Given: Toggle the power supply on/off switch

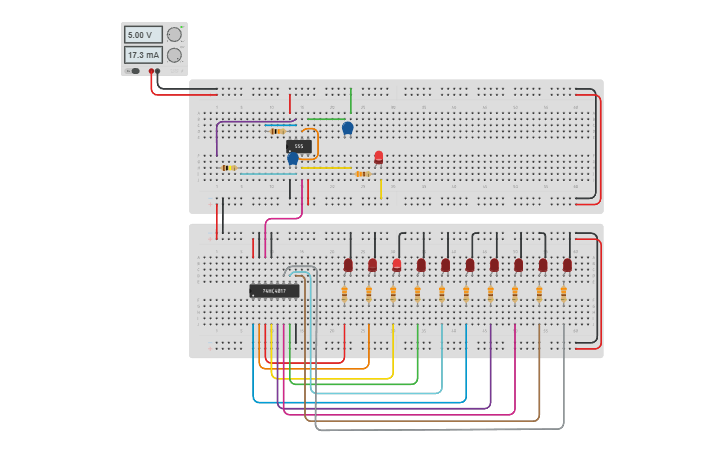Looking at the screenshot, I should tap(134, 71).
